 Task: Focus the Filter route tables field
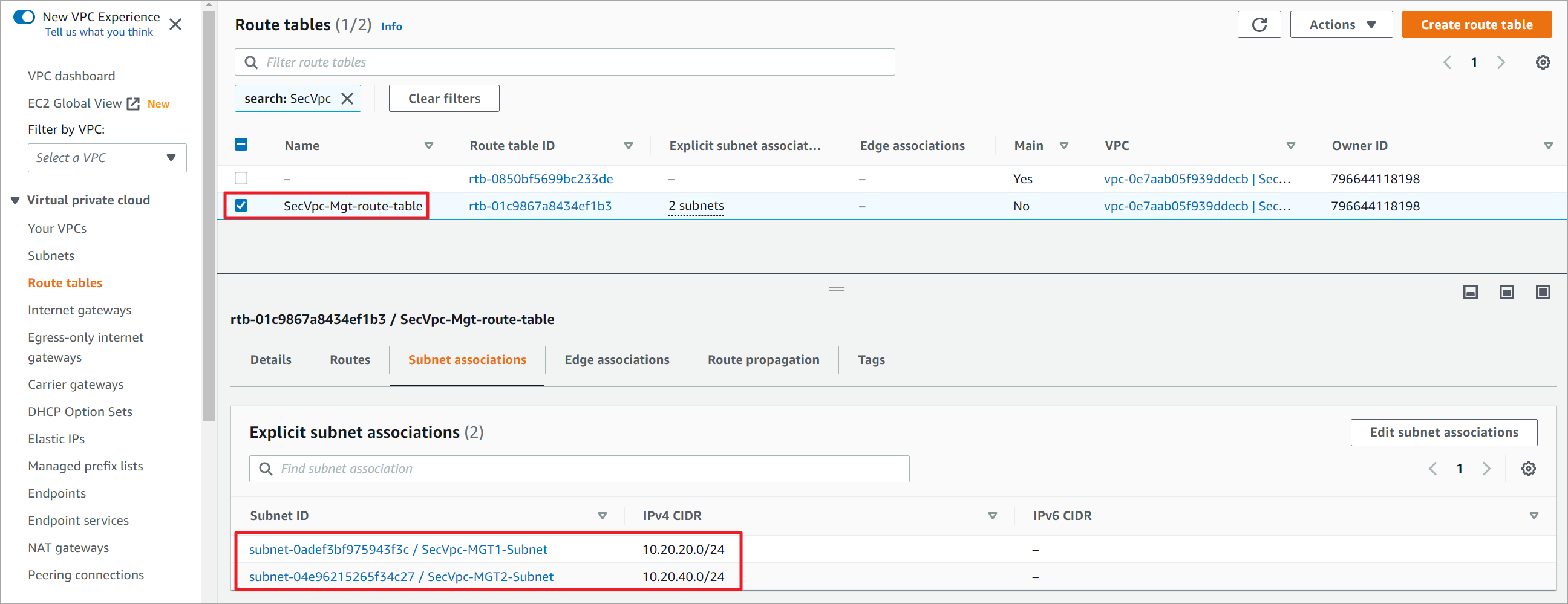[564, 62]
